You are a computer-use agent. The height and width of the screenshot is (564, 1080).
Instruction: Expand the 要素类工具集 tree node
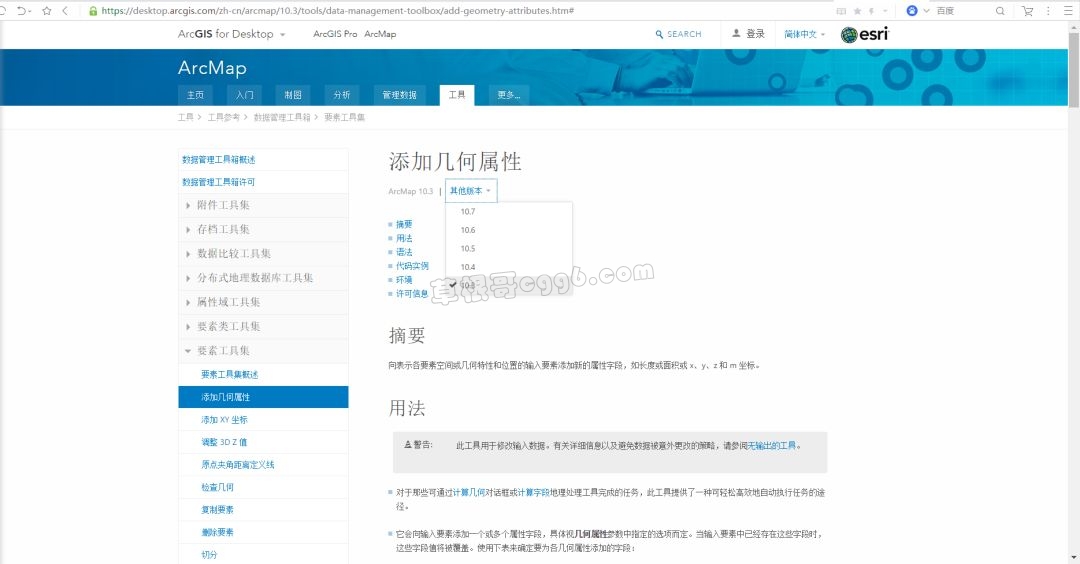pos(188,326)
